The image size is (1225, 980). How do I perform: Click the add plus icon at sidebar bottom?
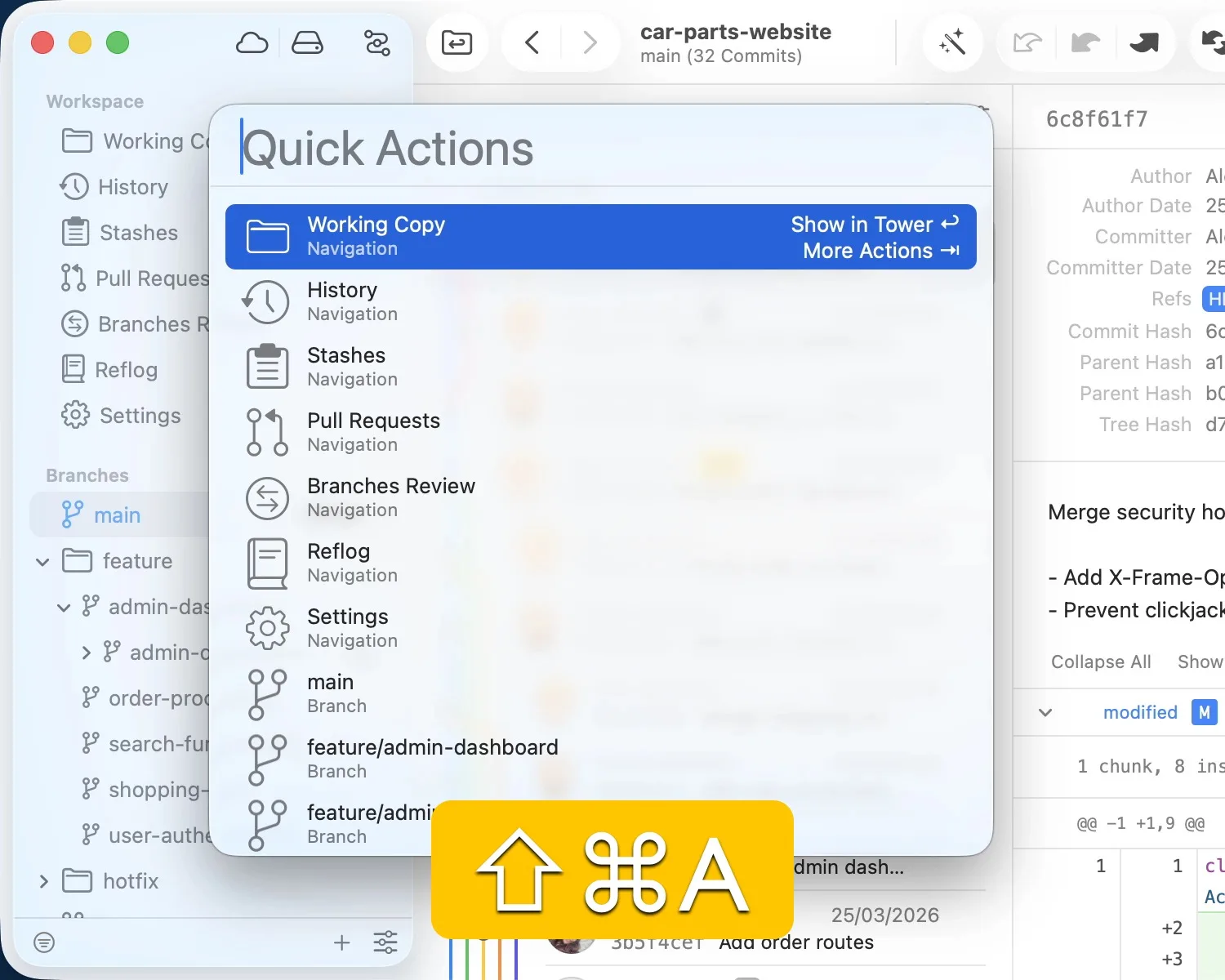click(342, 943)
